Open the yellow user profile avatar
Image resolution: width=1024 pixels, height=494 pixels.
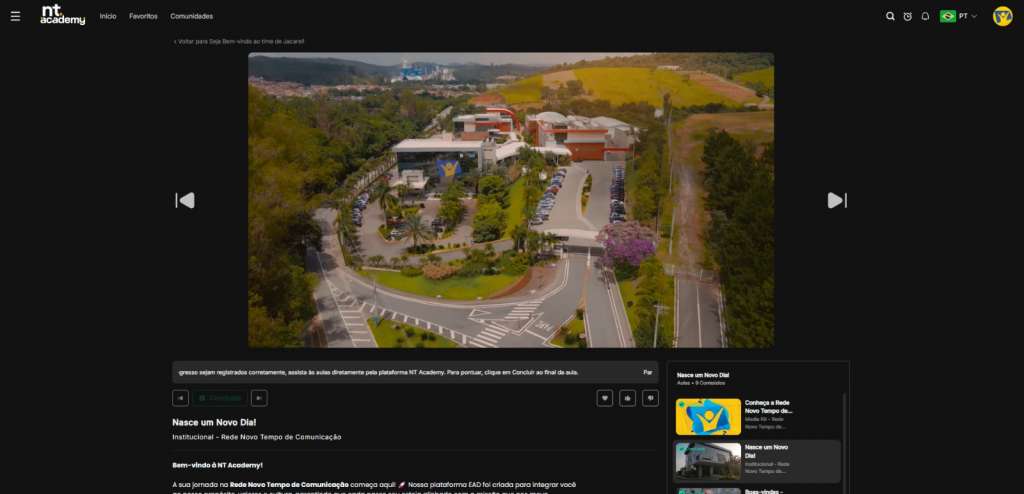(x=1002, y=16)
